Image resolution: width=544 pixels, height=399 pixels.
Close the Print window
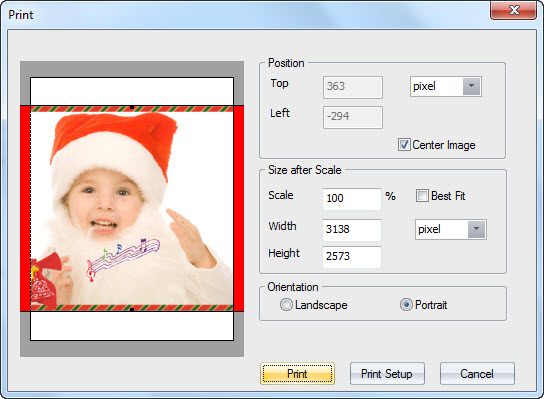(x=513, y=10)
